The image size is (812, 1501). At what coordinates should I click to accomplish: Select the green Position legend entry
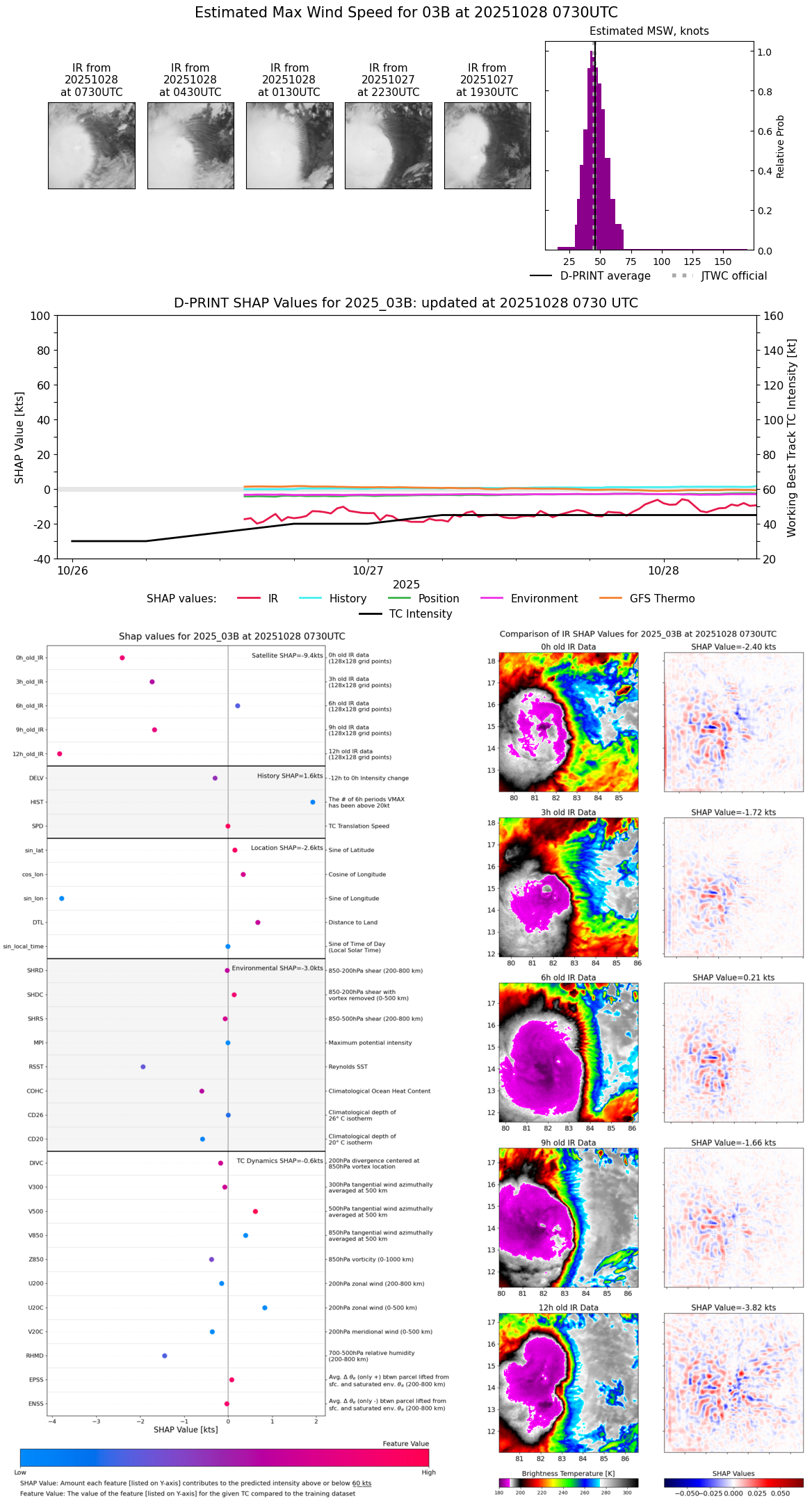point(424,598)
